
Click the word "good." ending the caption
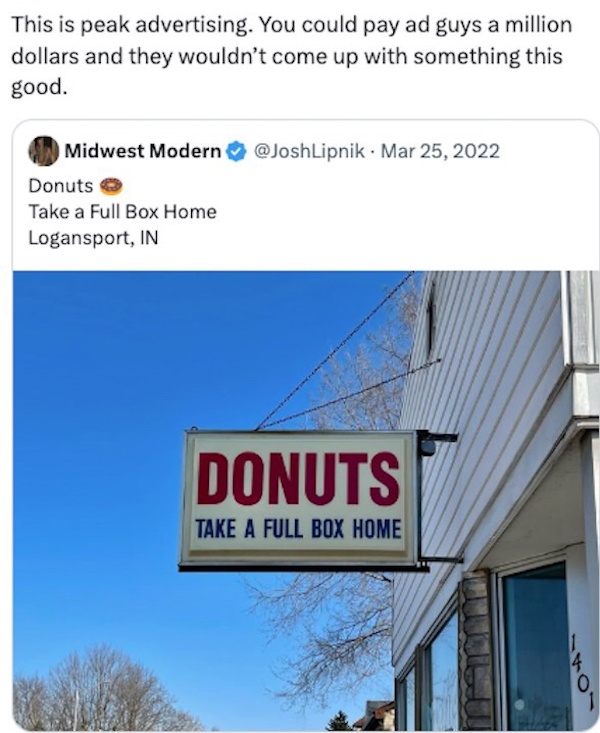click(40, 86)
